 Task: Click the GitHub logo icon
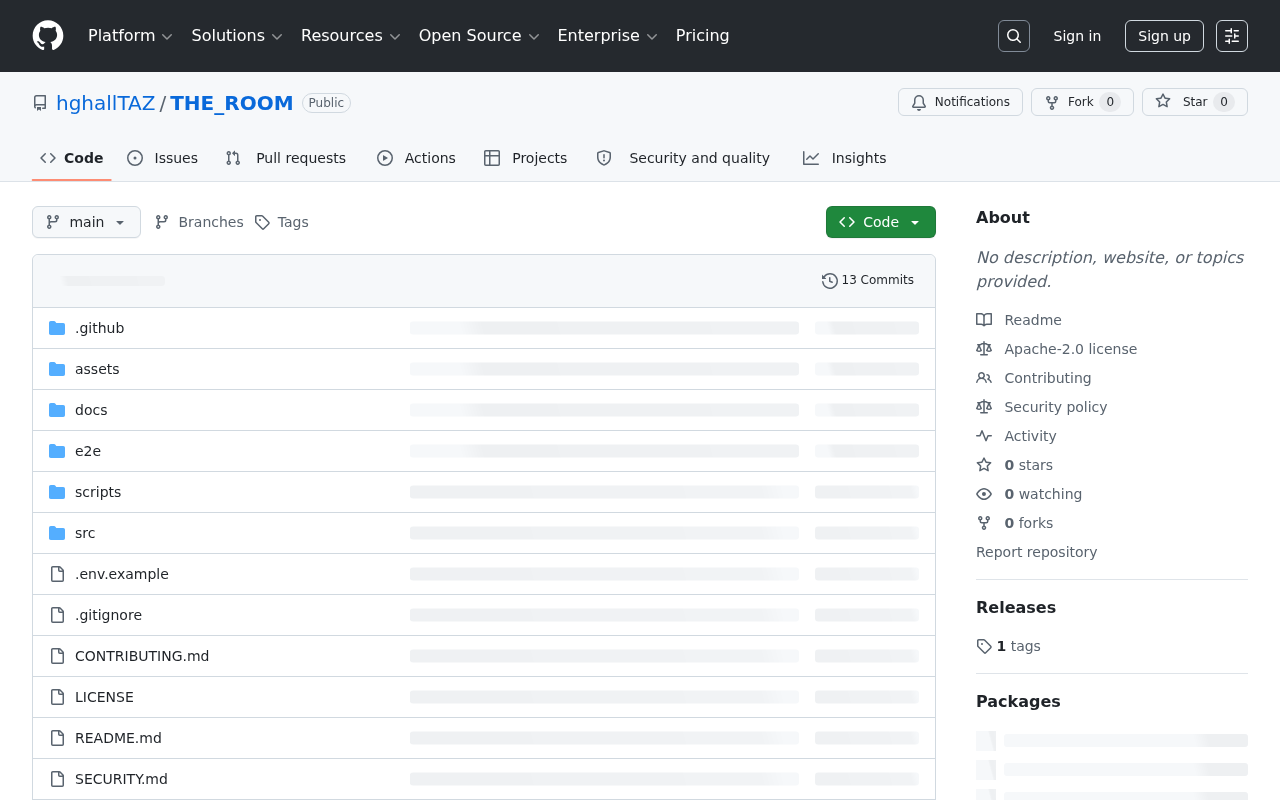pyautogui.click(x=48, y=36)
